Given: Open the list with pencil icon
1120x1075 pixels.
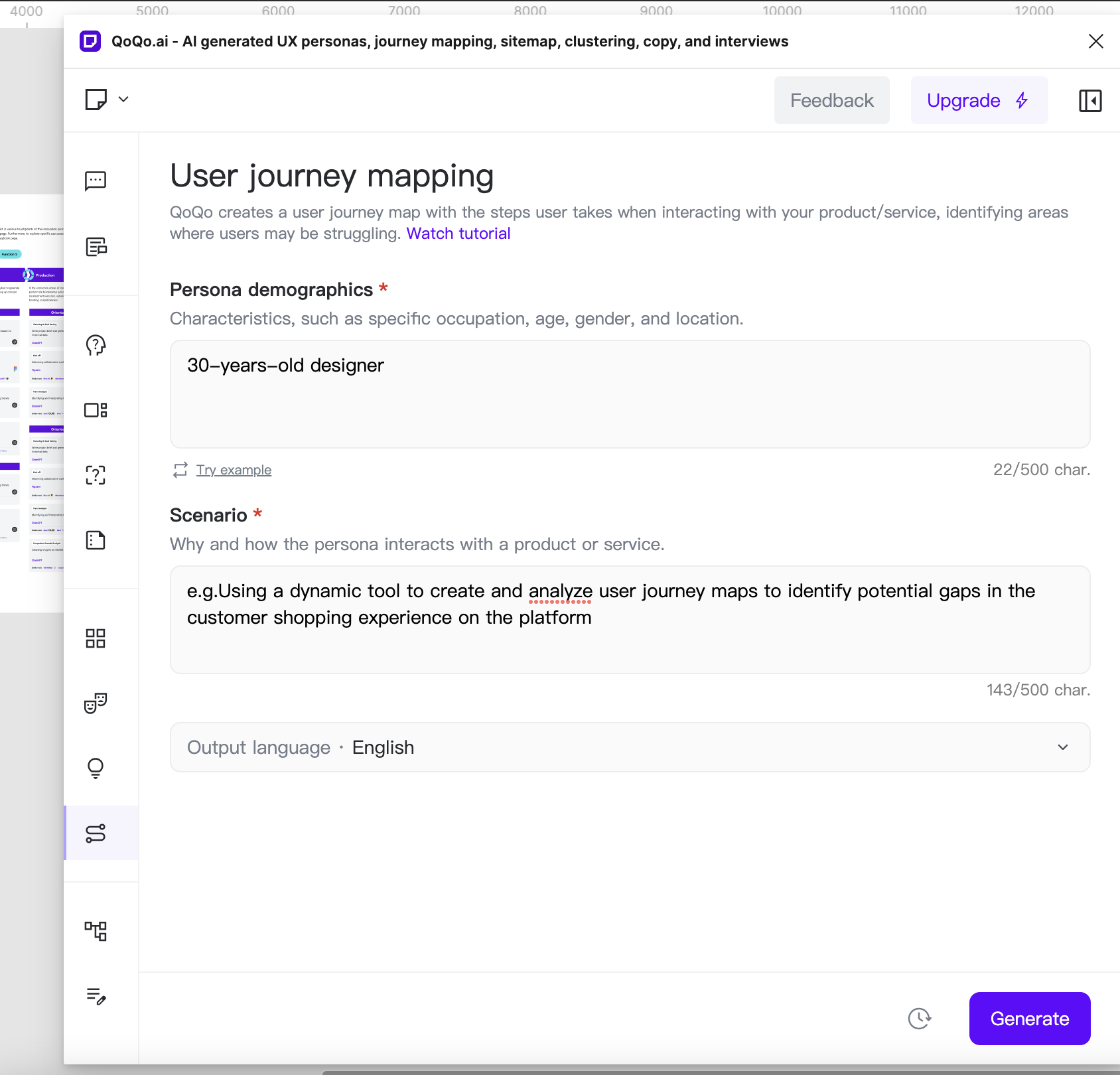Looking at the screenshot, I should tap(96, 996).
